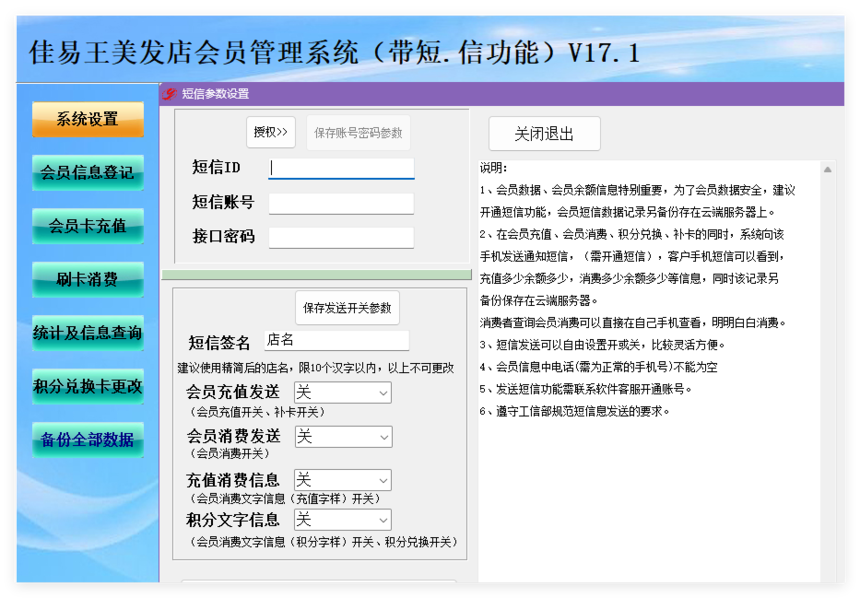
Task: Expand the 积分文字信息 dropdown
Action: 343,520
